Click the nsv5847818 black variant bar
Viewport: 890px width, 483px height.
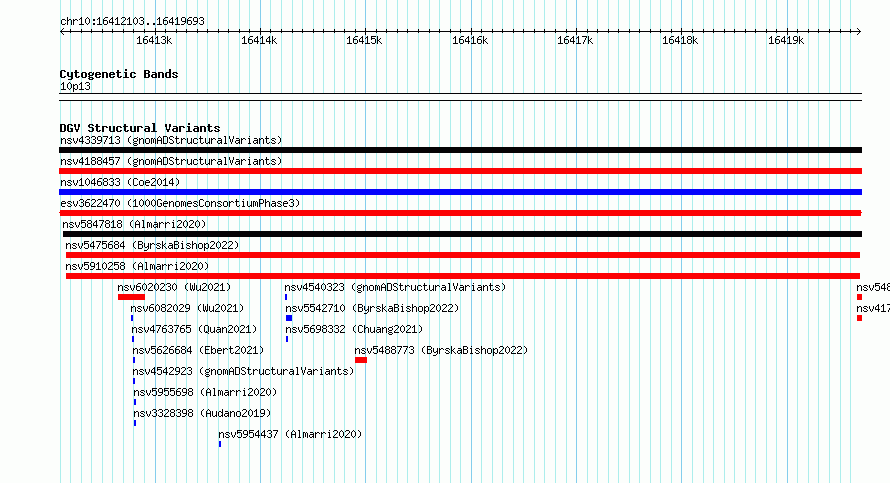[x=463, y=234]
